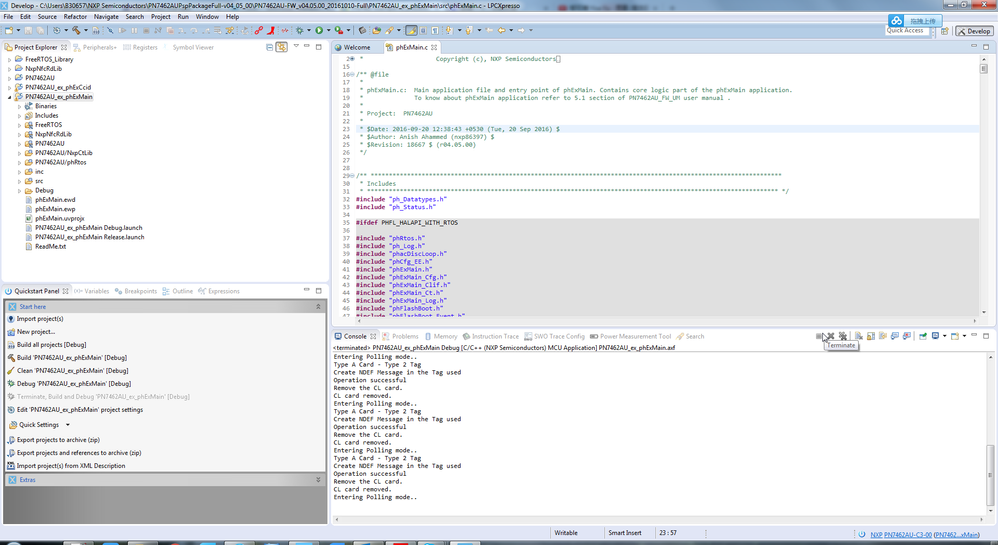Screen dimensions: 998x545
Task: Collapse the 'Start here' section
Action: tap(318, 307)
